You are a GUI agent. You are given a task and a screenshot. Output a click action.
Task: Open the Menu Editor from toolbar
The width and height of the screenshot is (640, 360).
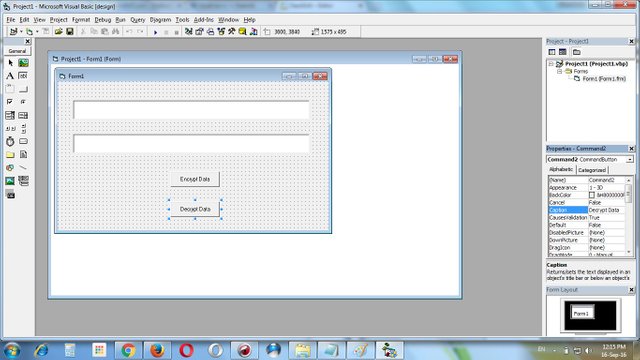tap(46, 31)
